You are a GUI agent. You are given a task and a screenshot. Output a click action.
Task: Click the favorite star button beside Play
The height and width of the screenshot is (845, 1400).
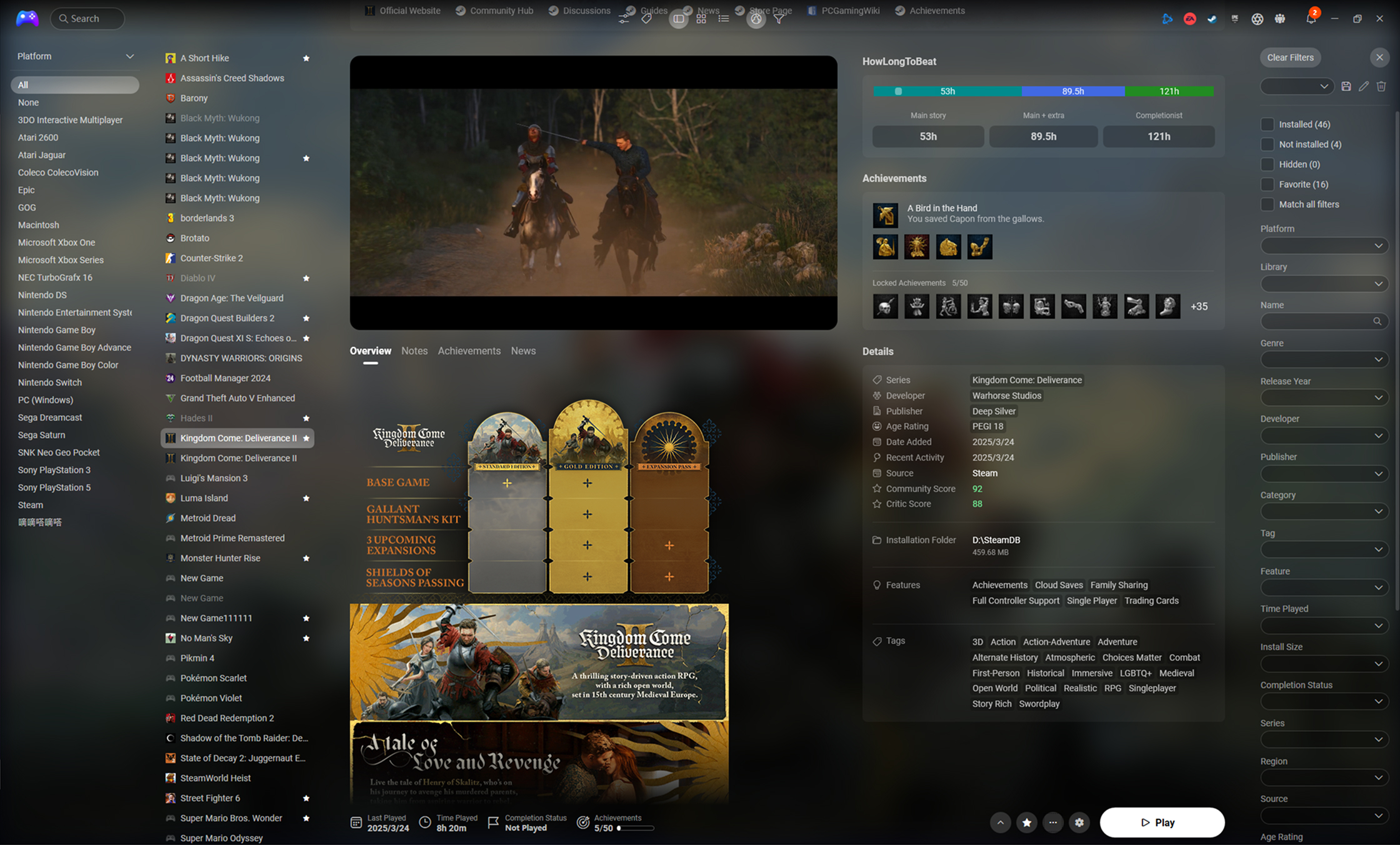[1026, 822]
